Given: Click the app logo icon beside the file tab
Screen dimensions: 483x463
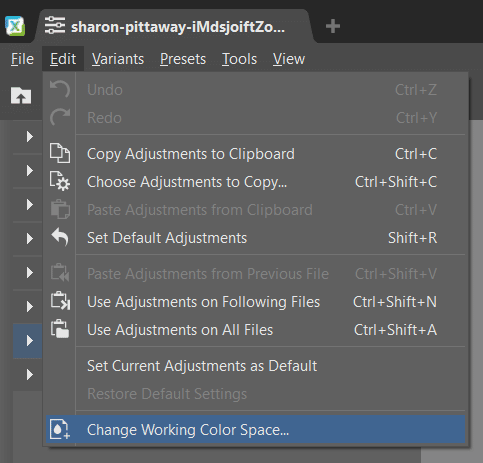Looking at the screenshot, I should [x=15, y=26].
